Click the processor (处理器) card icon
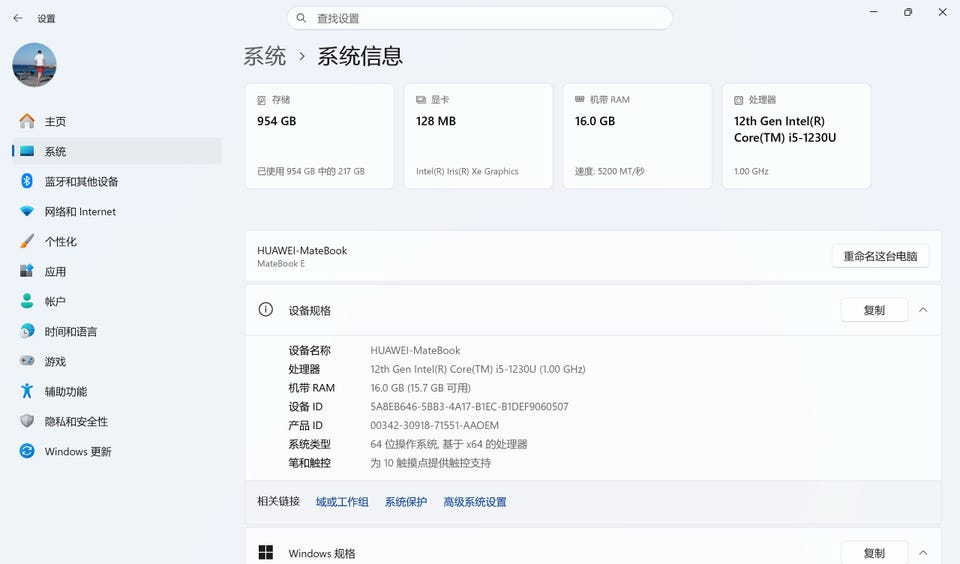 tap(738, 100)
